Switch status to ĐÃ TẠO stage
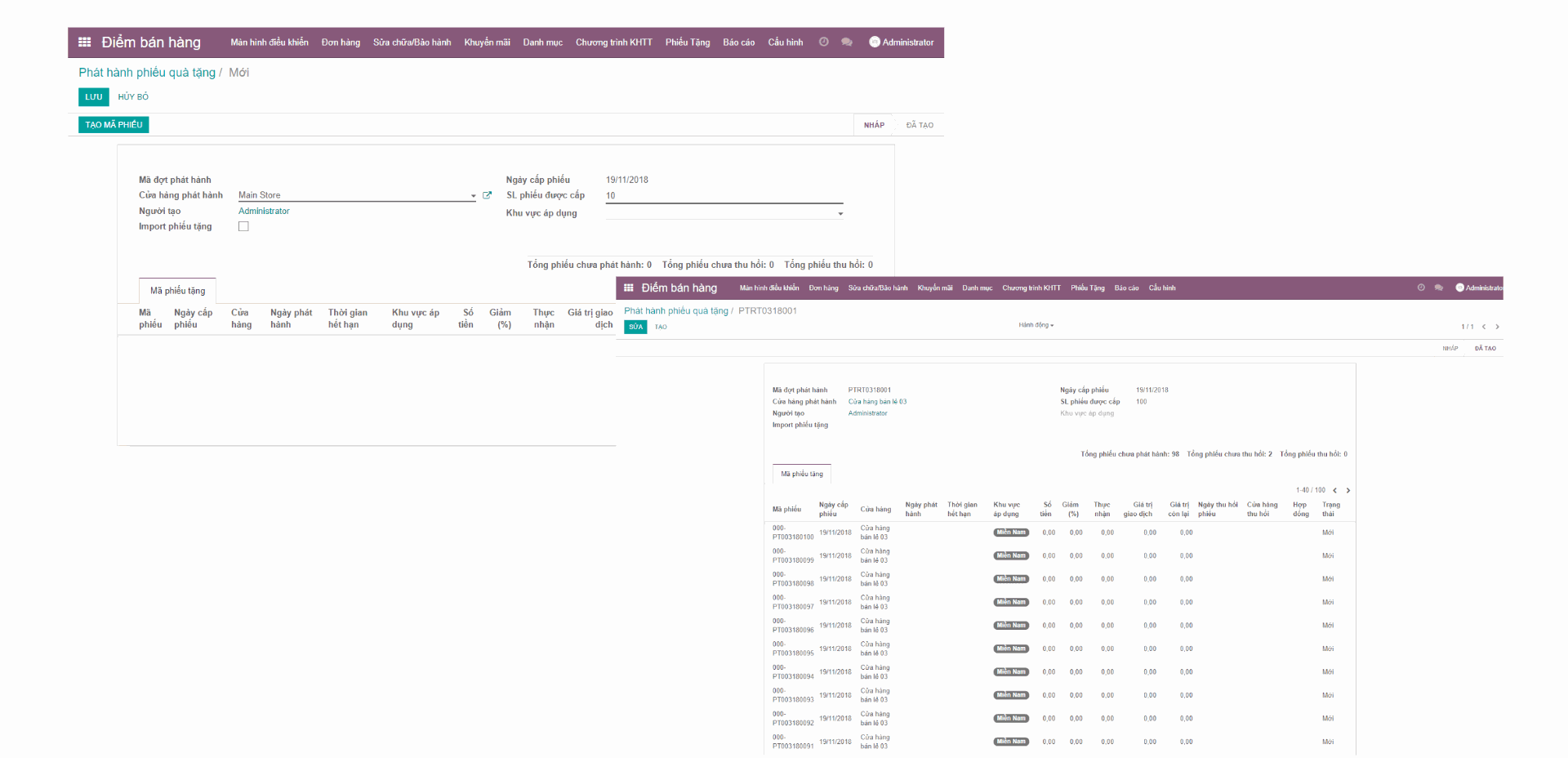The image size is (1568, 758). point(919,124)
